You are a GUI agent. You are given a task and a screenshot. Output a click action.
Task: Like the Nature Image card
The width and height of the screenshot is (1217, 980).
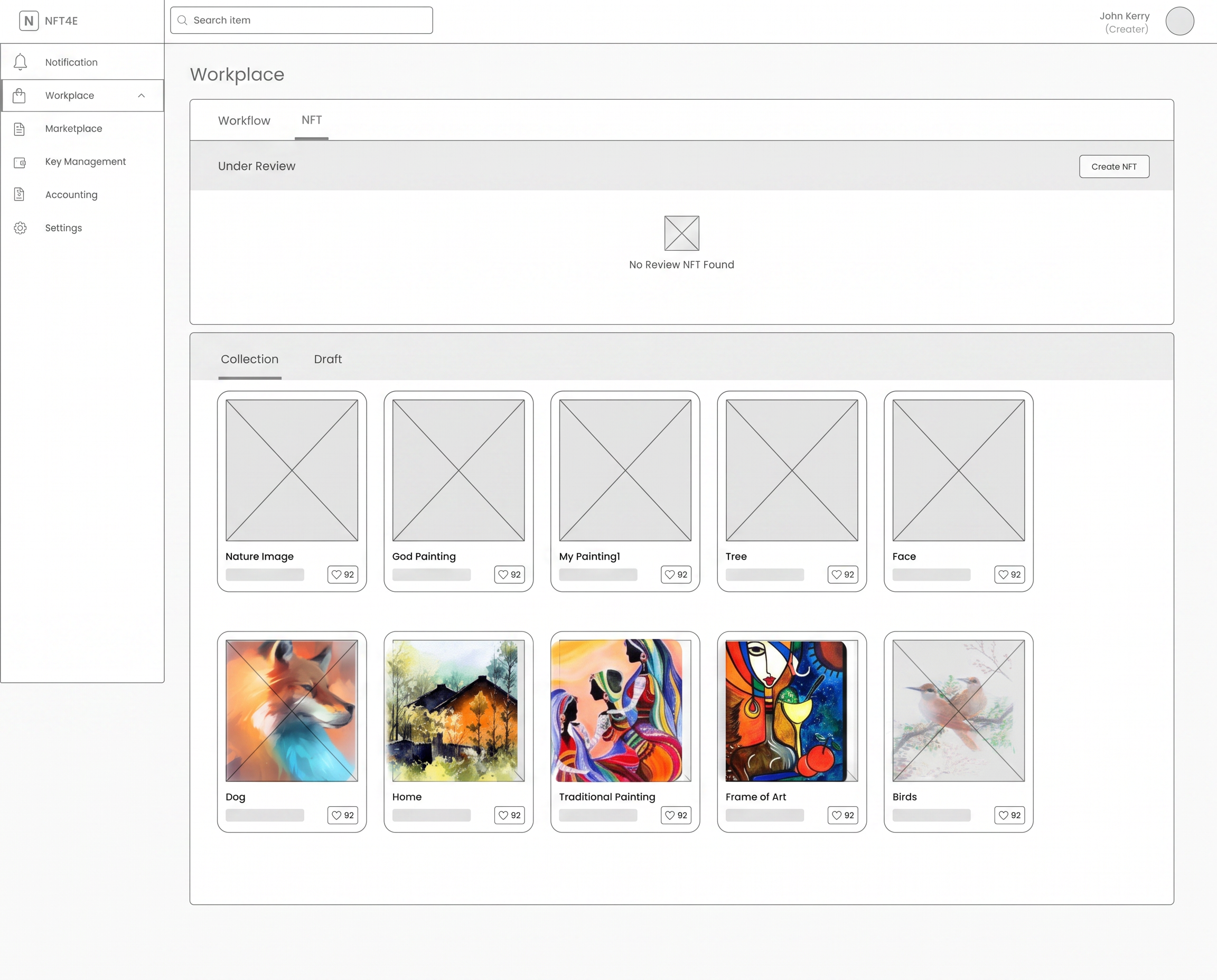[343, 574]
